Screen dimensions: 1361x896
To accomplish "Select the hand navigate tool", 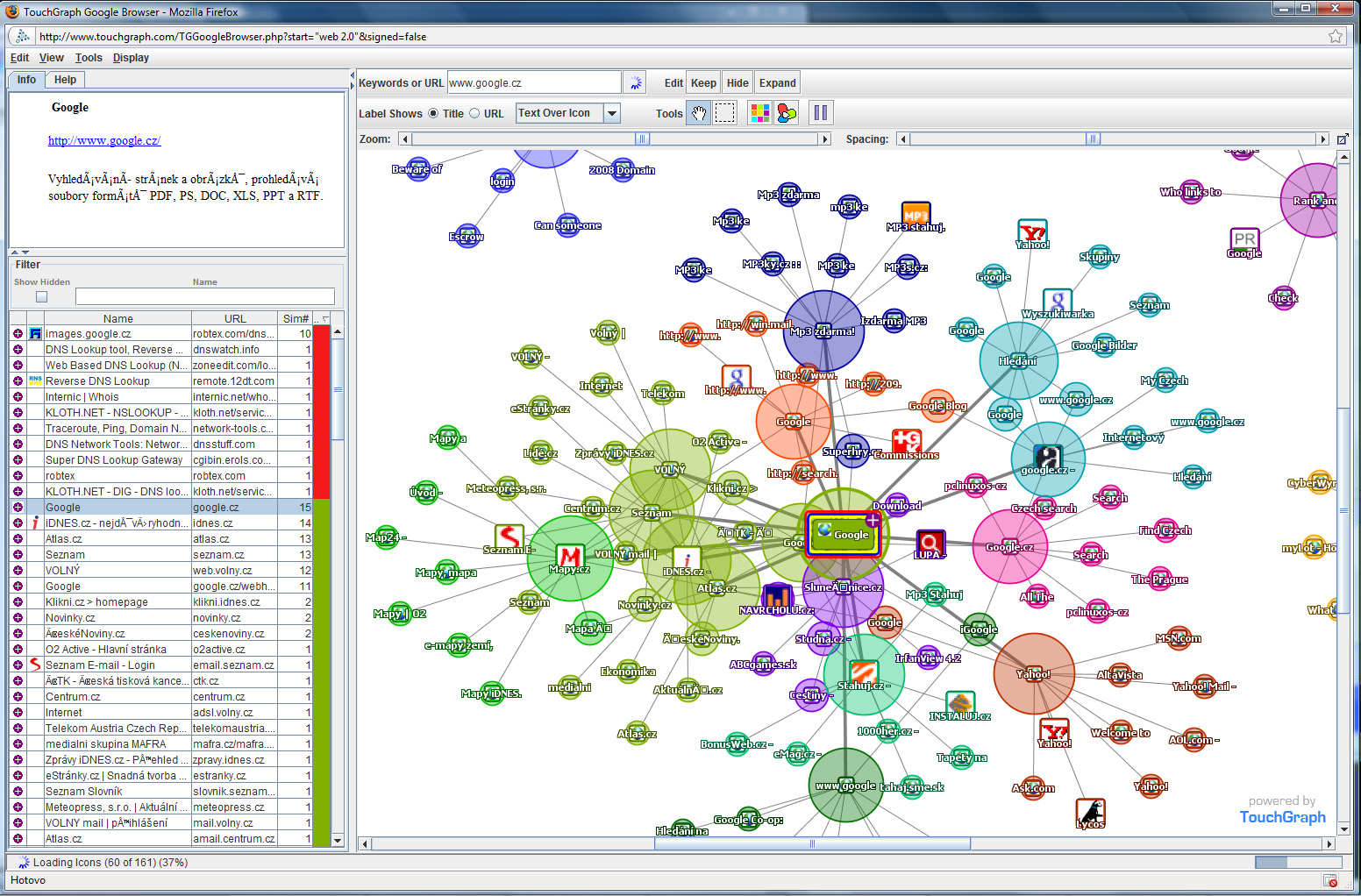I will [698, 113].
